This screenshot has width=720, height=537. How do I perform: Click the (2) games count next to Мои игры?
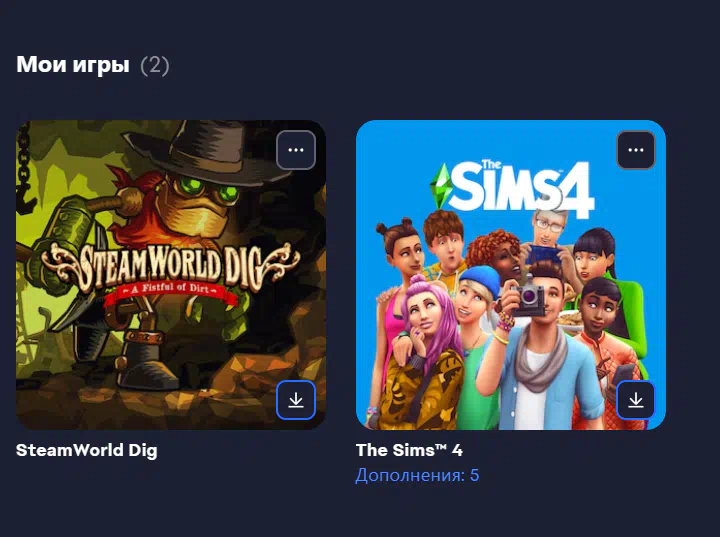(x=155, y=65)
